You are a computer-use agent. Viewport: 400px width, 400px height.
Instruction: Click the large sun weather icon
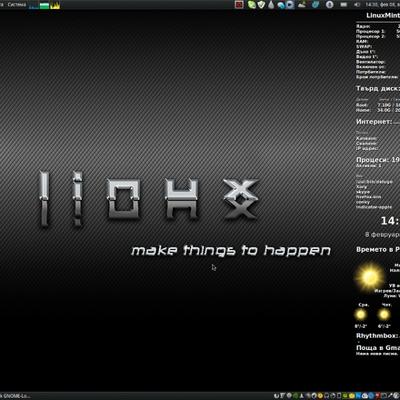point(369,277)
